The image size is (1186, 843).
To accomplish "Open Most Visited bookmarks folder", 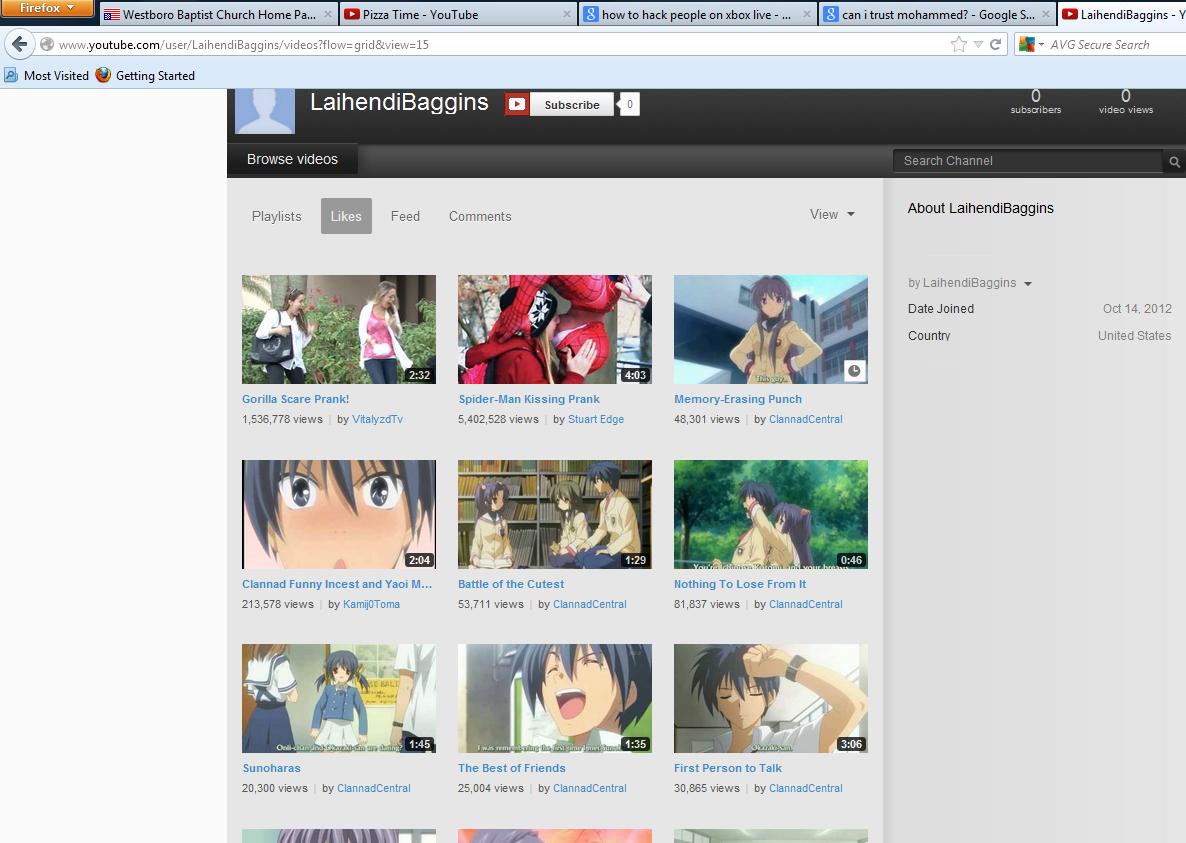I will (x=47, y=76).
